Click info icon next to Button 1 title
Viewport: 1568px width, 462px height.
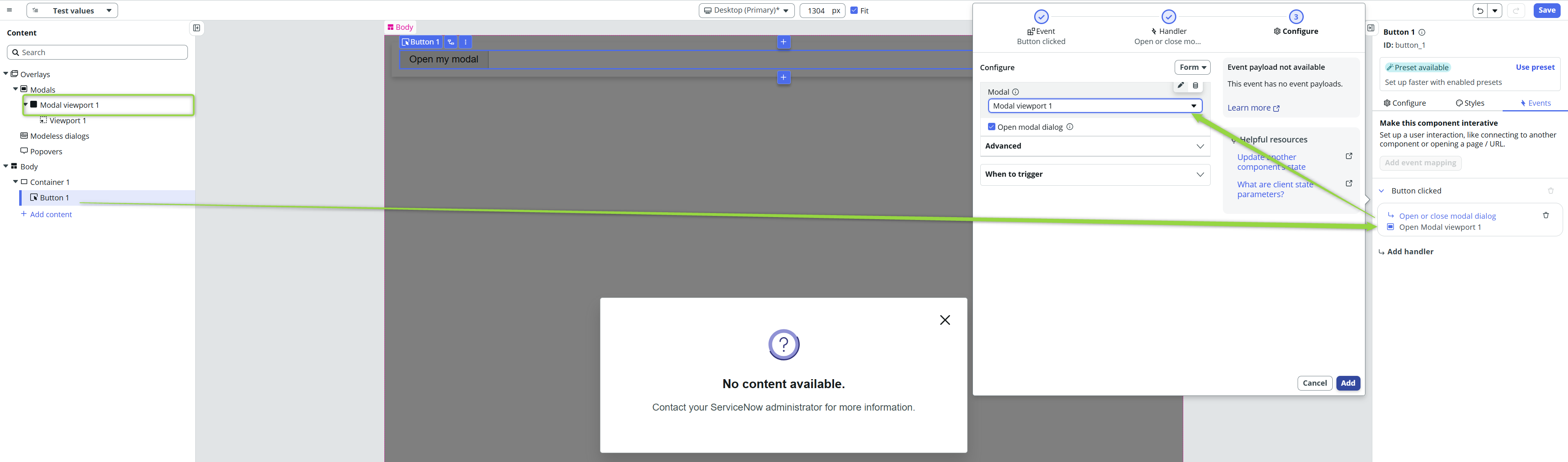(x=1422, y=32)
